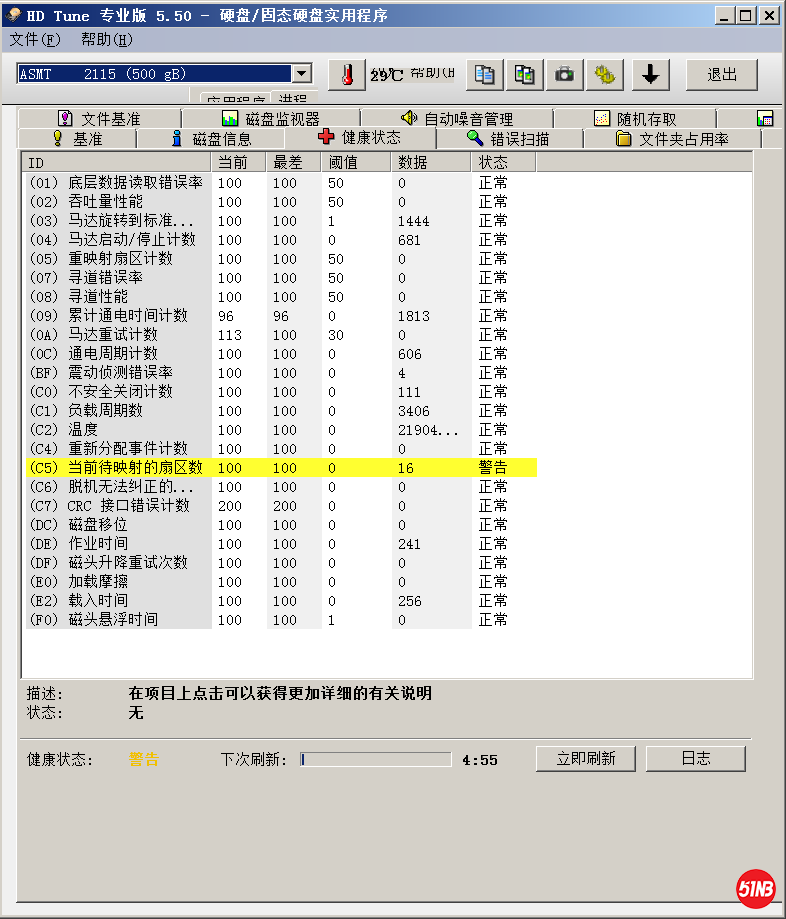Open the 日志 button
This screenshot has height=919, width=786.
(695, 758)
